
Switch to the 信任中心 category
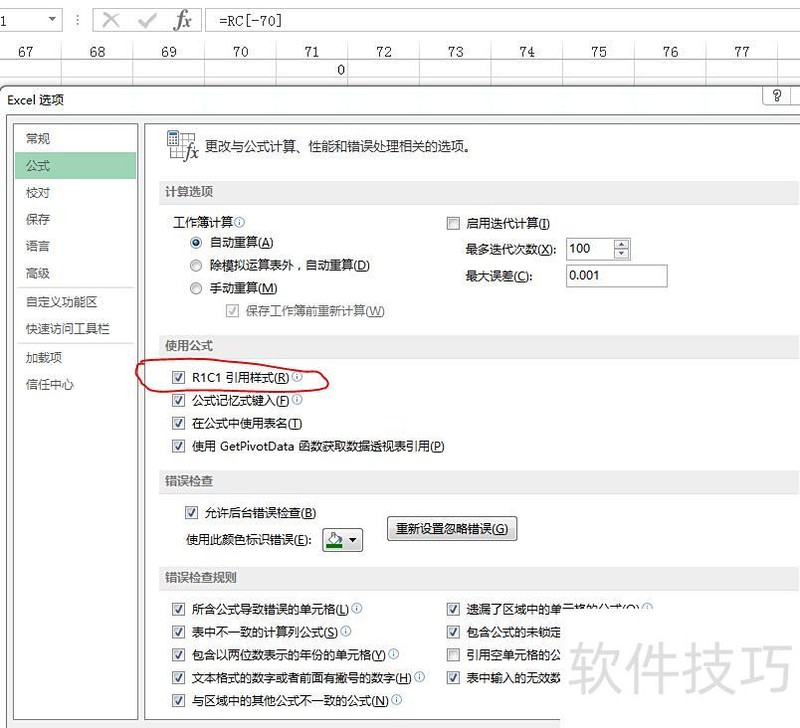pyautogui.click(x=50, y=384)
